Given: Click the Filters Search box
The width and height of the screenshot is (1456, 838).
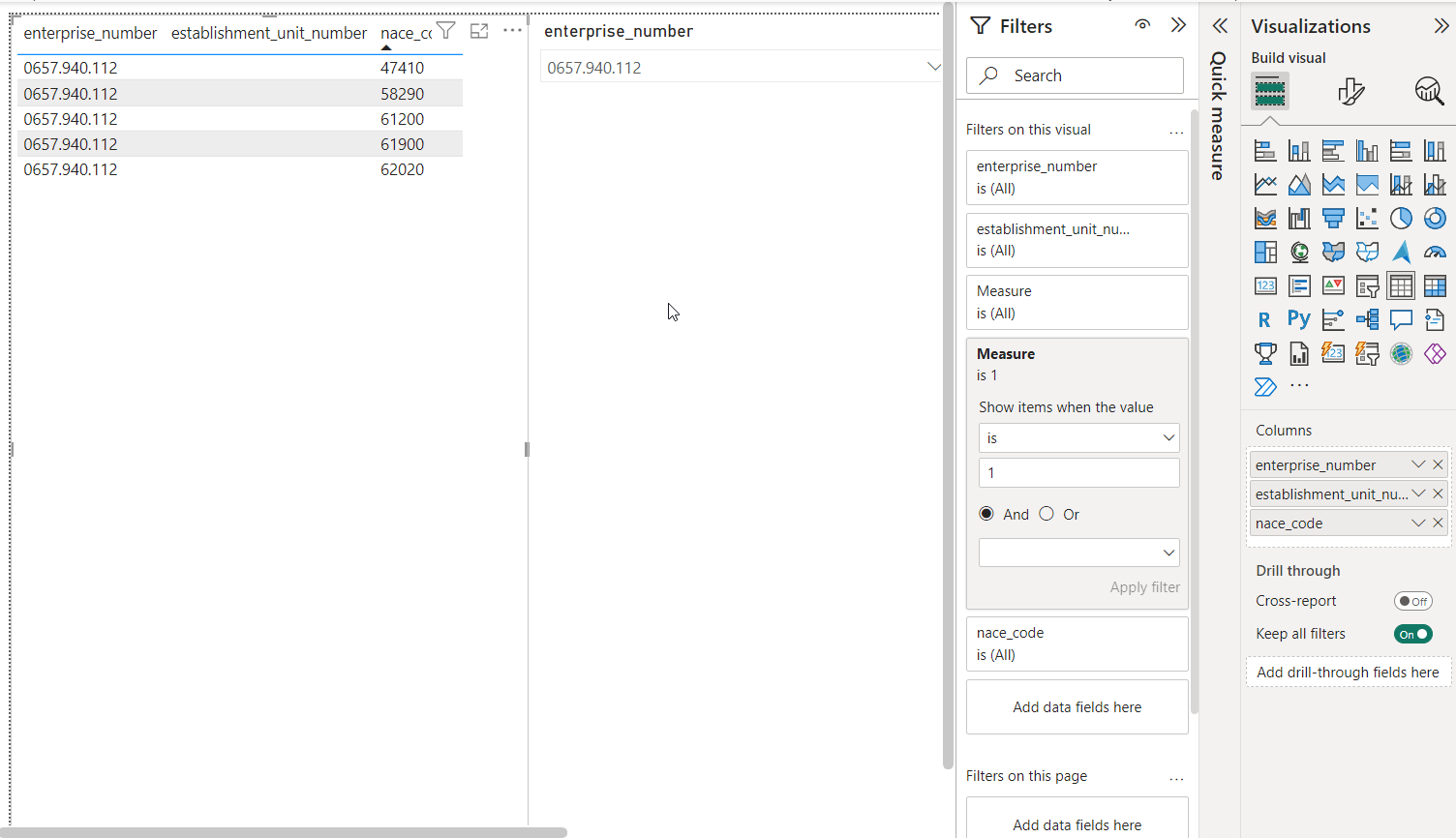Looking at the screenshot, I should click(x=1075, y=75).
